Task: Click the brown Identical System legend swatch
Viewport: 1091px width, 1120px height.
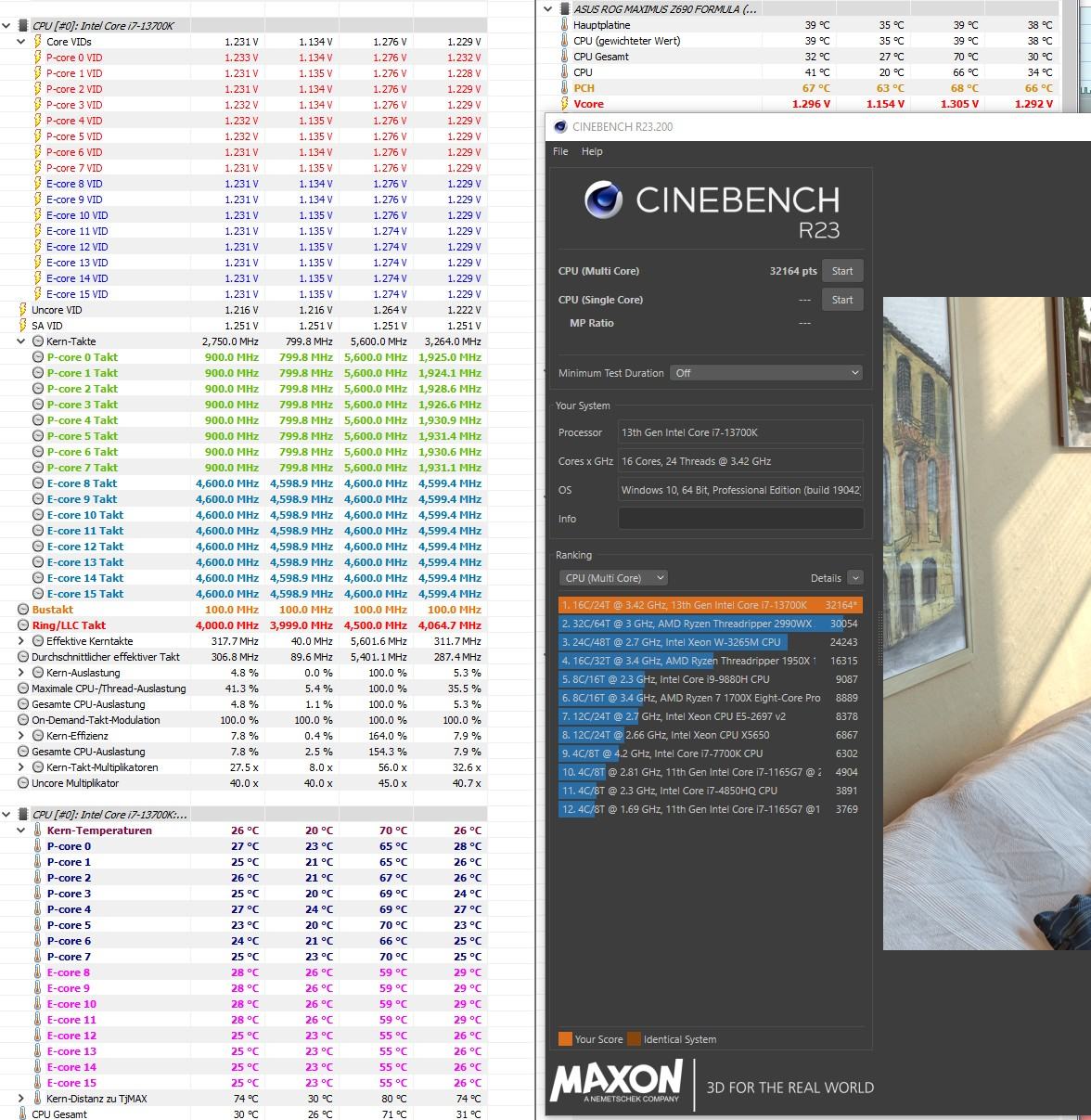Action: click(634, 1039)
